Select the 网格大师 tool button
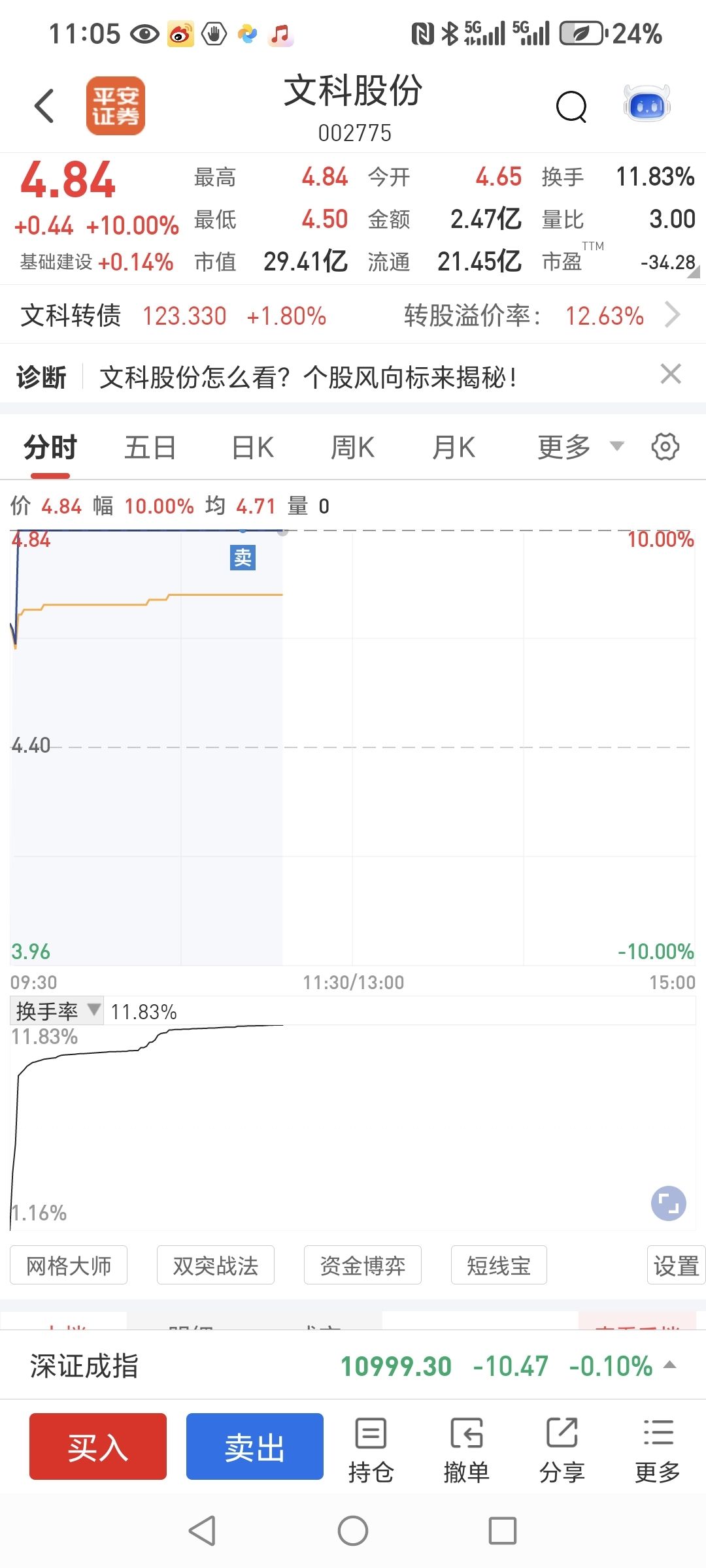This screenshot has height=1568, width=706. [69, 1266]
